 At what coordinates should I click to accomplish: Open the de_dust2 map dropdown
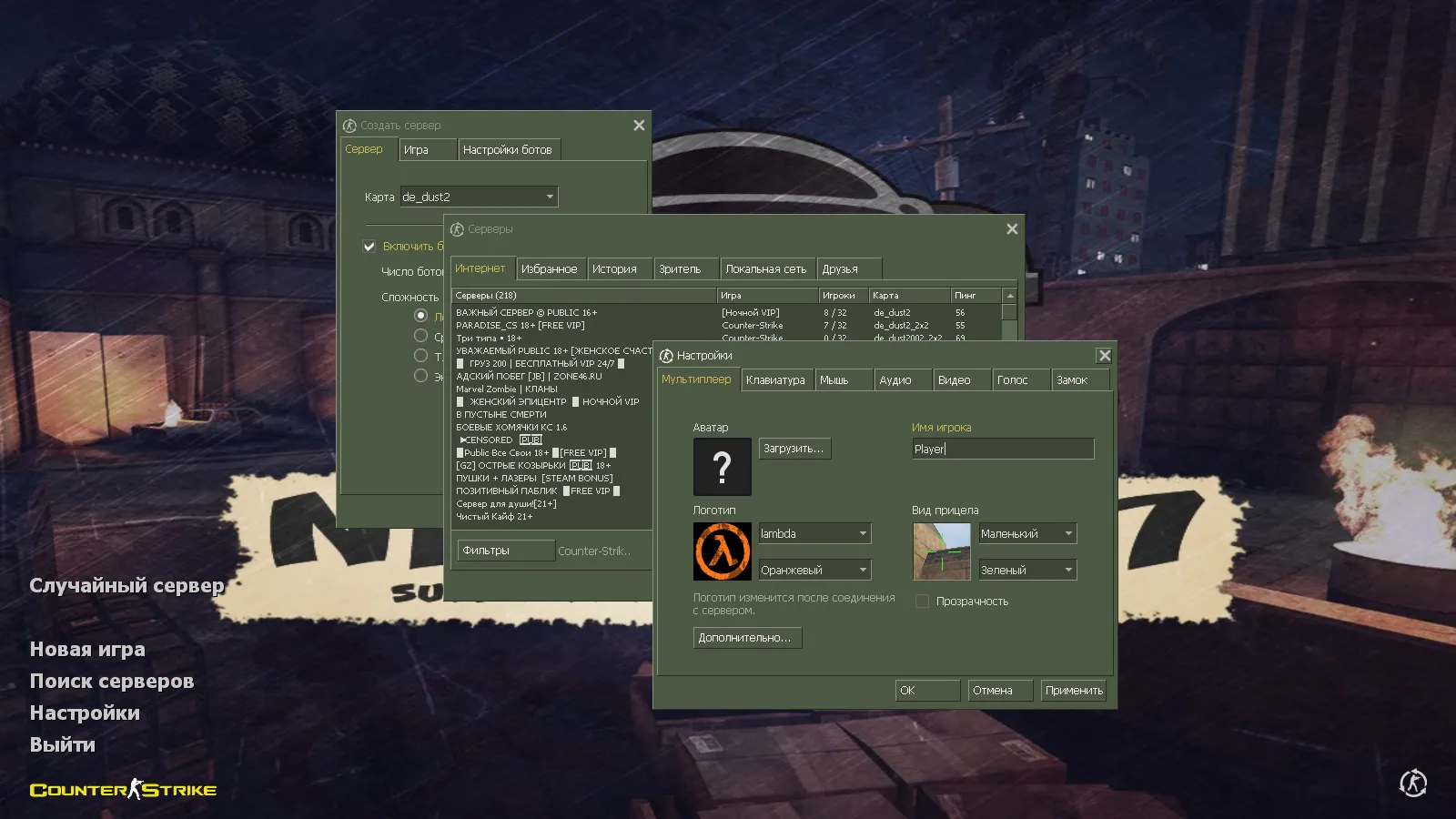(479, 197)
